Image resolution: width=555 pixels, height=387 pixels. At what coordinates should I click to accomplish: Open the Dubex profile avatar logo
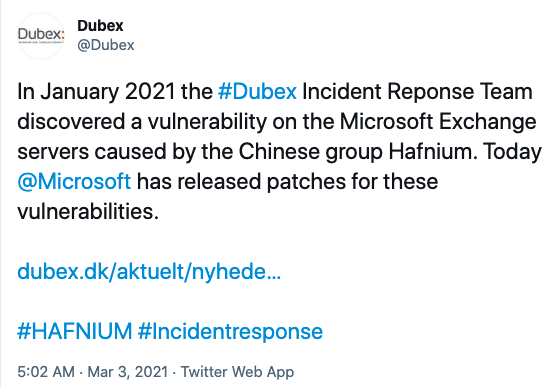(41, 35)
